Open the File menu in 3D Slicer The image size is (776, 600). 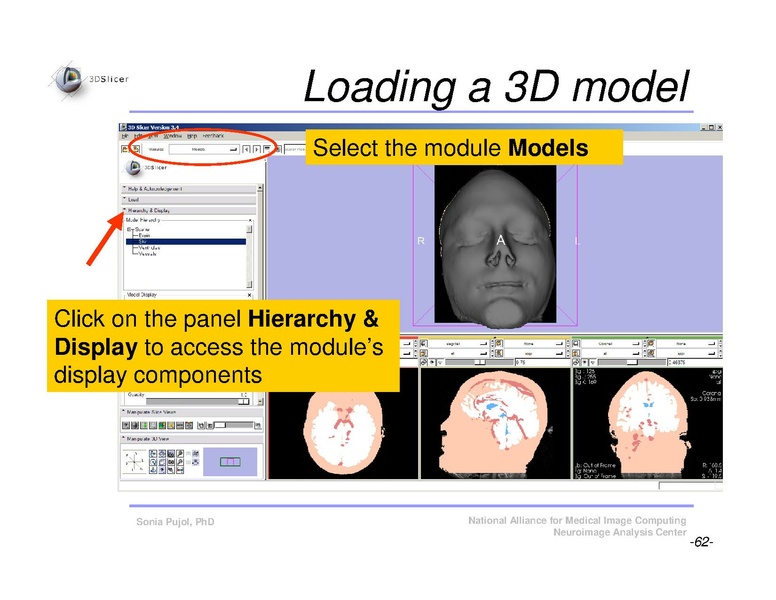(125, 136)
